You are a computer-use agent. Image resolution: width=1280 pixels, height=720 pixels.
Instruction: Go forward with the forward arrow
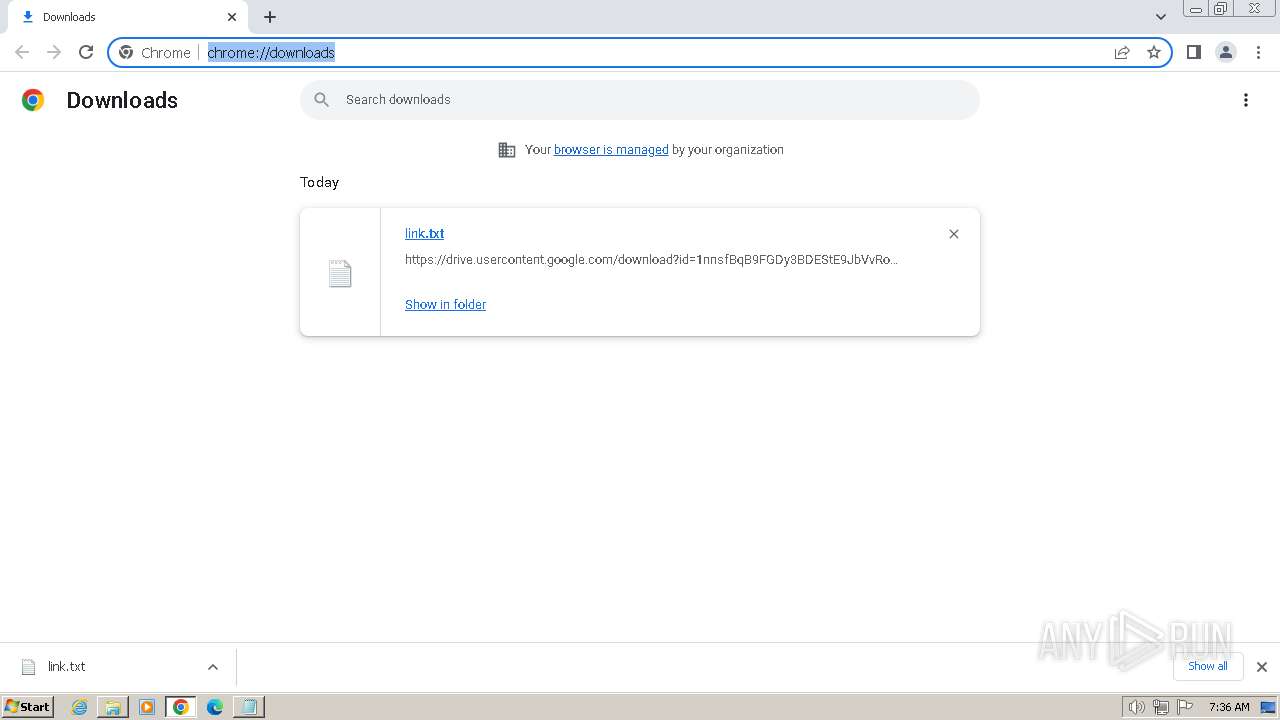coord(54,52)
